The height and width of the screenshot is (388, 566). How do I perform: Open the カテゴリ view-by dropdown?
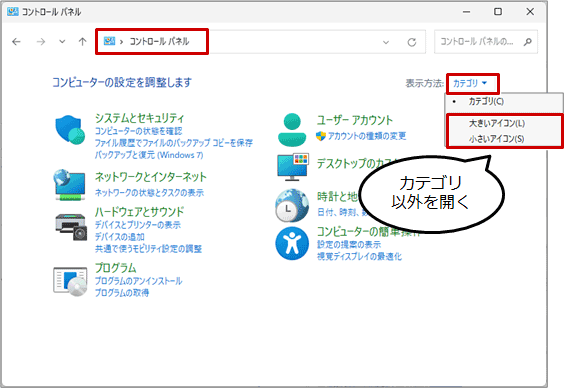point(470,83)
